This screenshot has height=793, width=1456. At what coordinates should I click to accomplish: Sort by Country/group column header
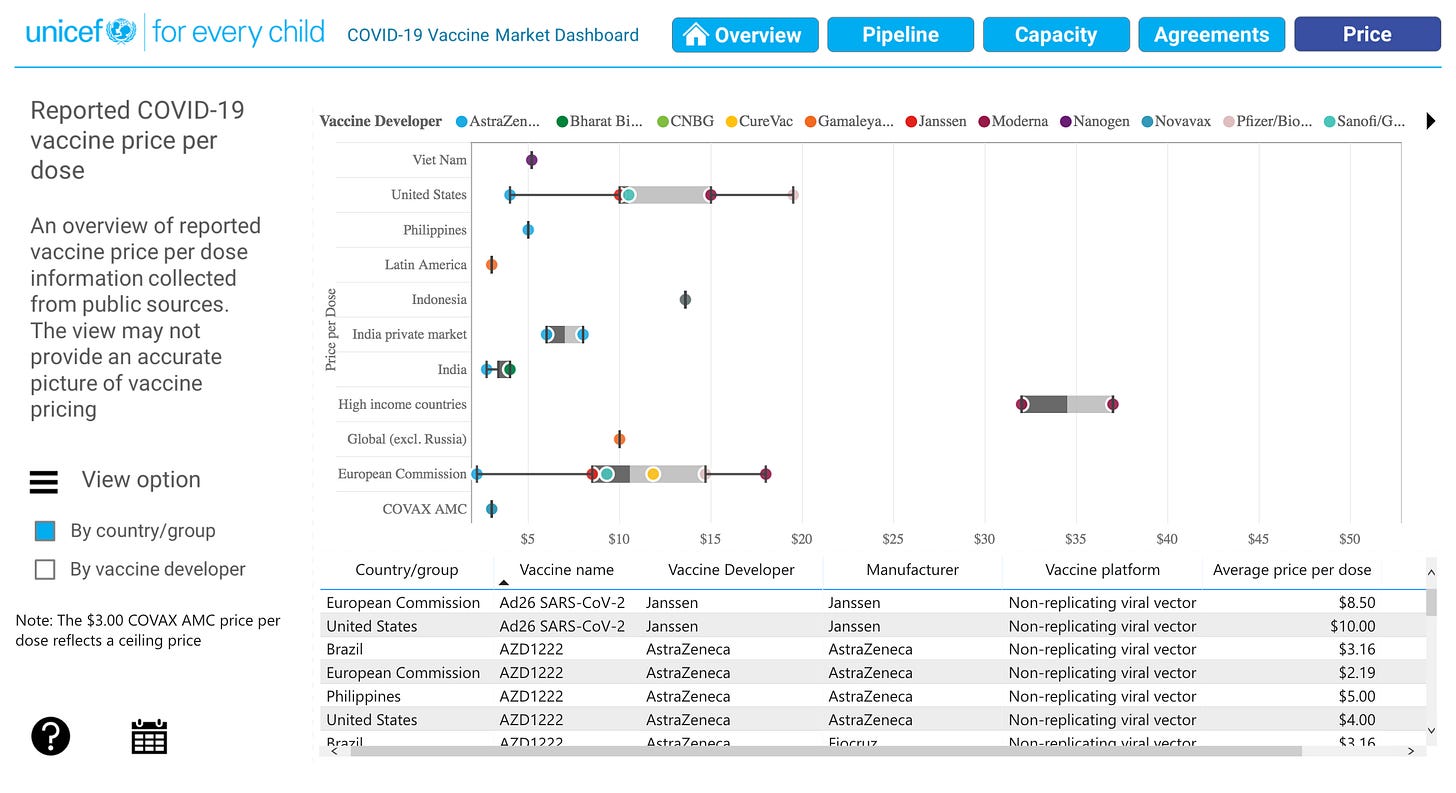pos(407,570)
